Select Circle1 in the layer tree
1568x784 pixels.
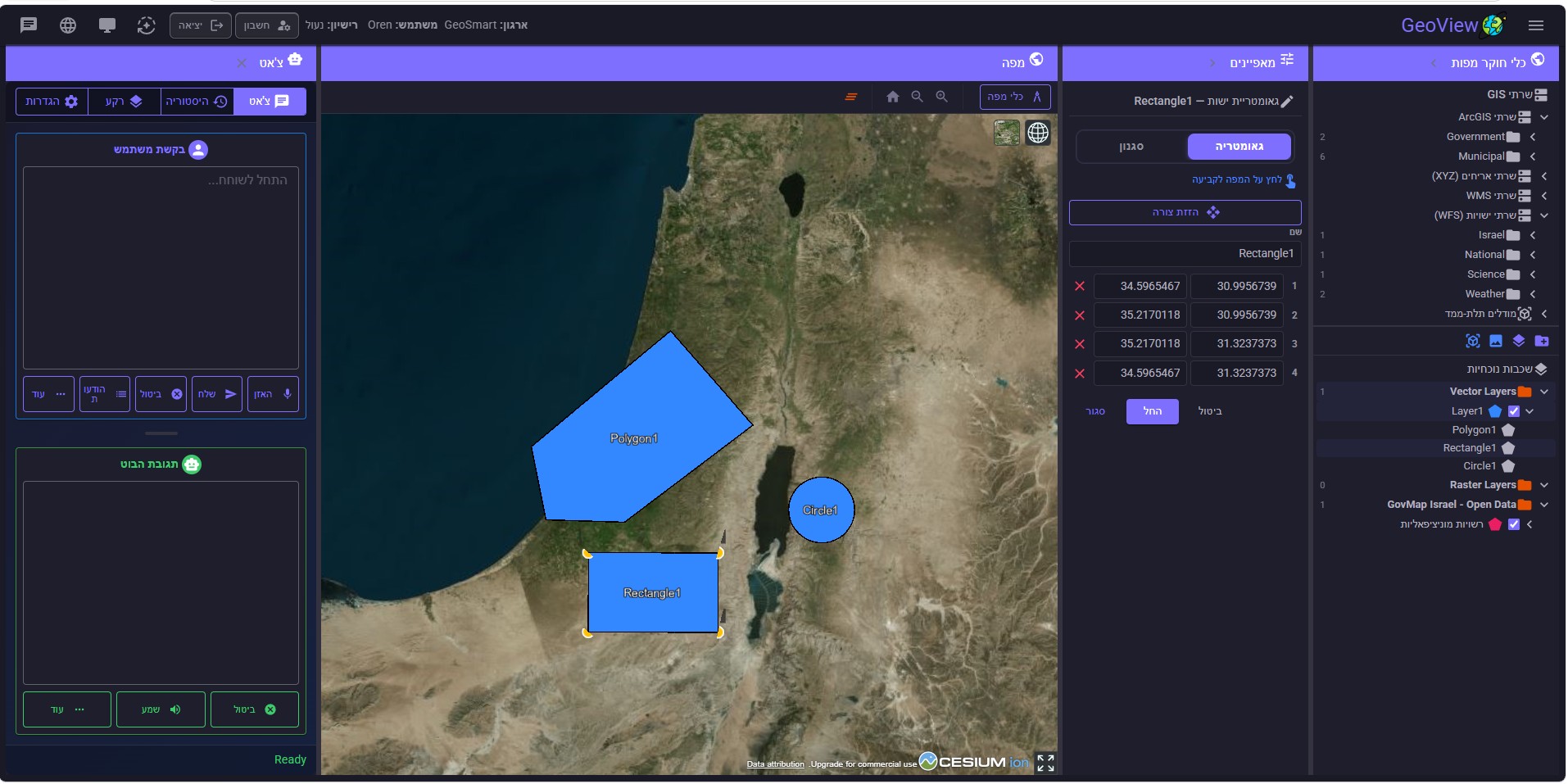pyautogui.click(x=1480, y=466)
